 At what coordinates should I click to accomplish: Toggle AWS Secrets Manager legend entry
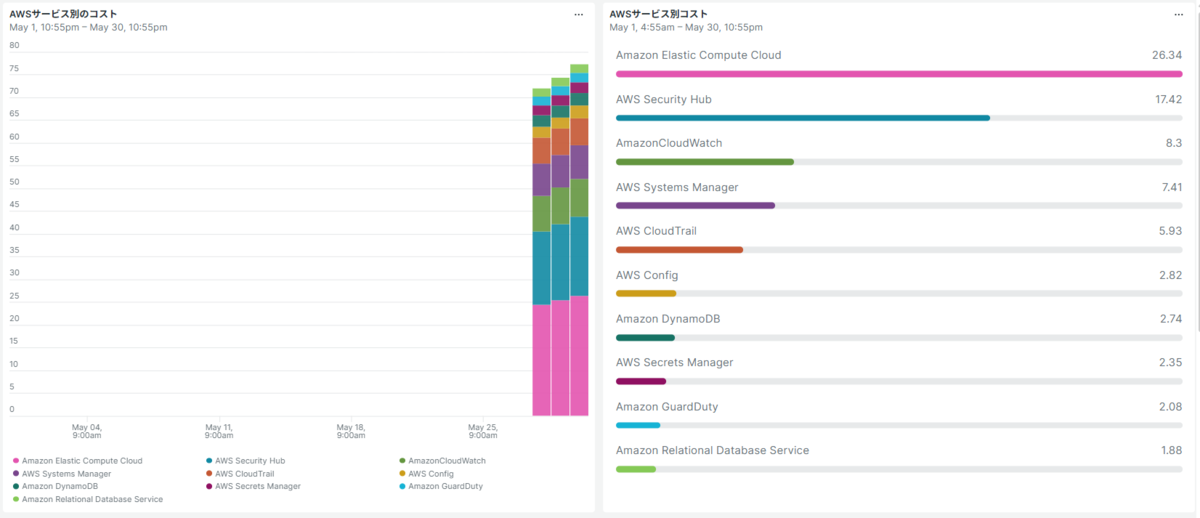click(253, 486)
